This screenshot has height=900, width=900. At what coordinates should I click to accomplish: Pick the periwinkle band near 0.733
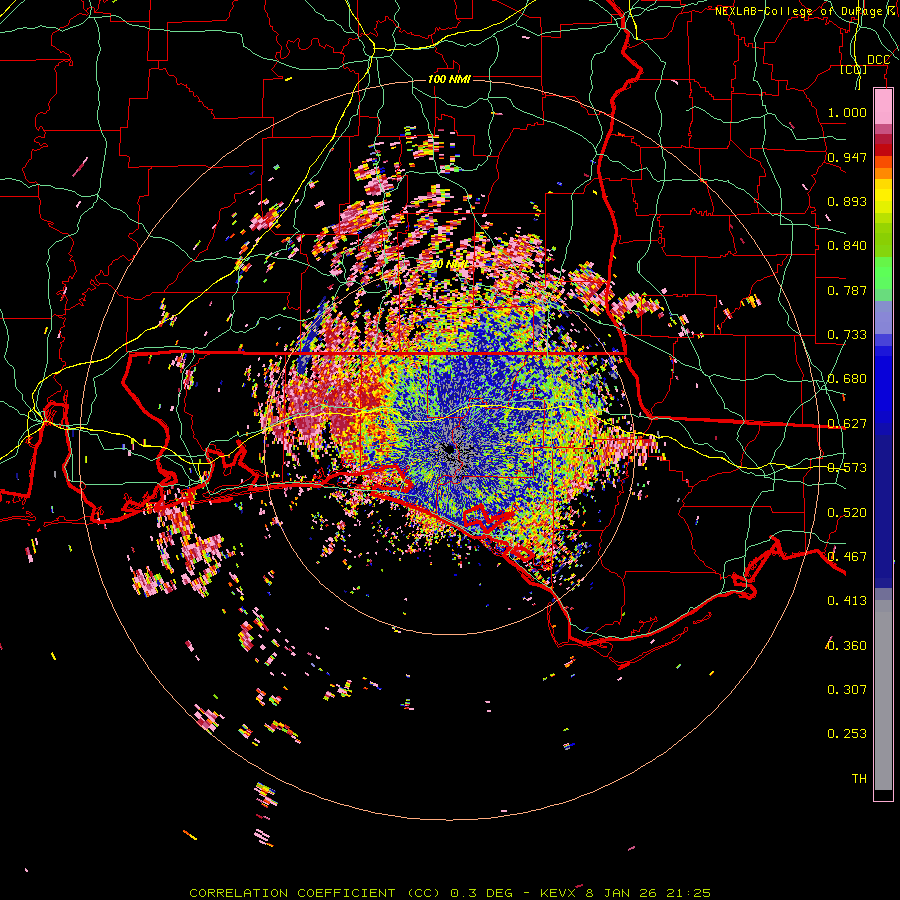883,318
